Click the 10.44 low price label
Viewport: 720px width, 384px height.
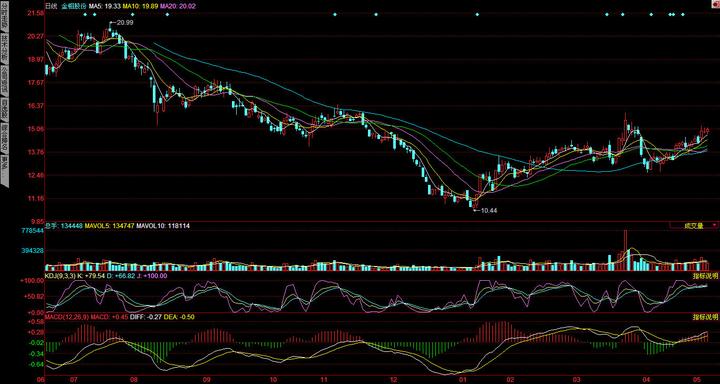489,210
